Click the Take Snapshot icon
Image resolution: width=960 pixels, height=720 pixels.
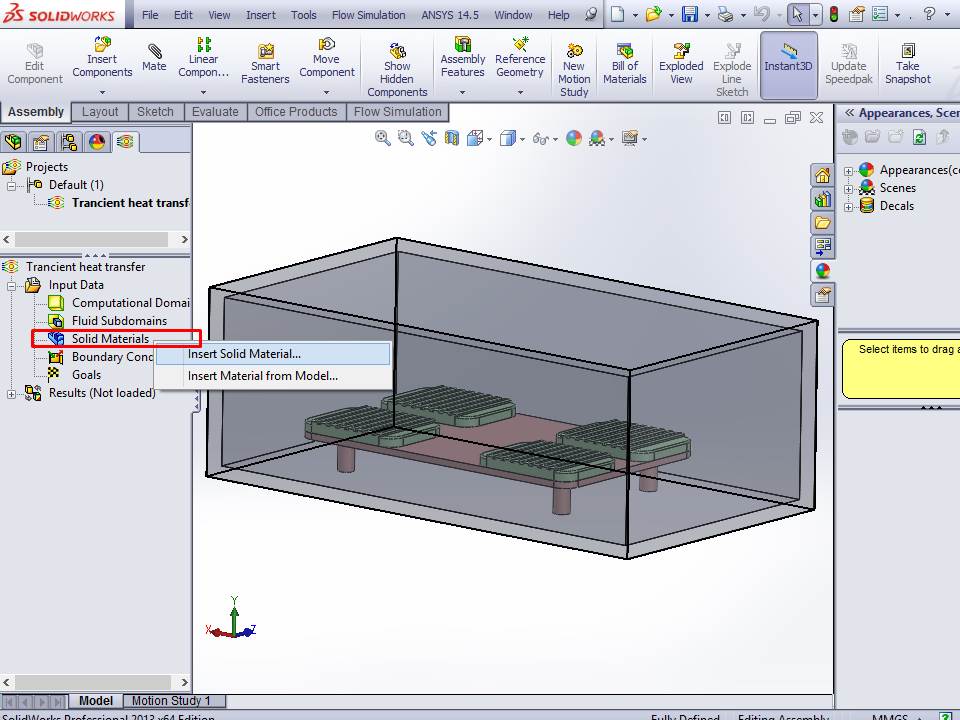click(907, 52)
